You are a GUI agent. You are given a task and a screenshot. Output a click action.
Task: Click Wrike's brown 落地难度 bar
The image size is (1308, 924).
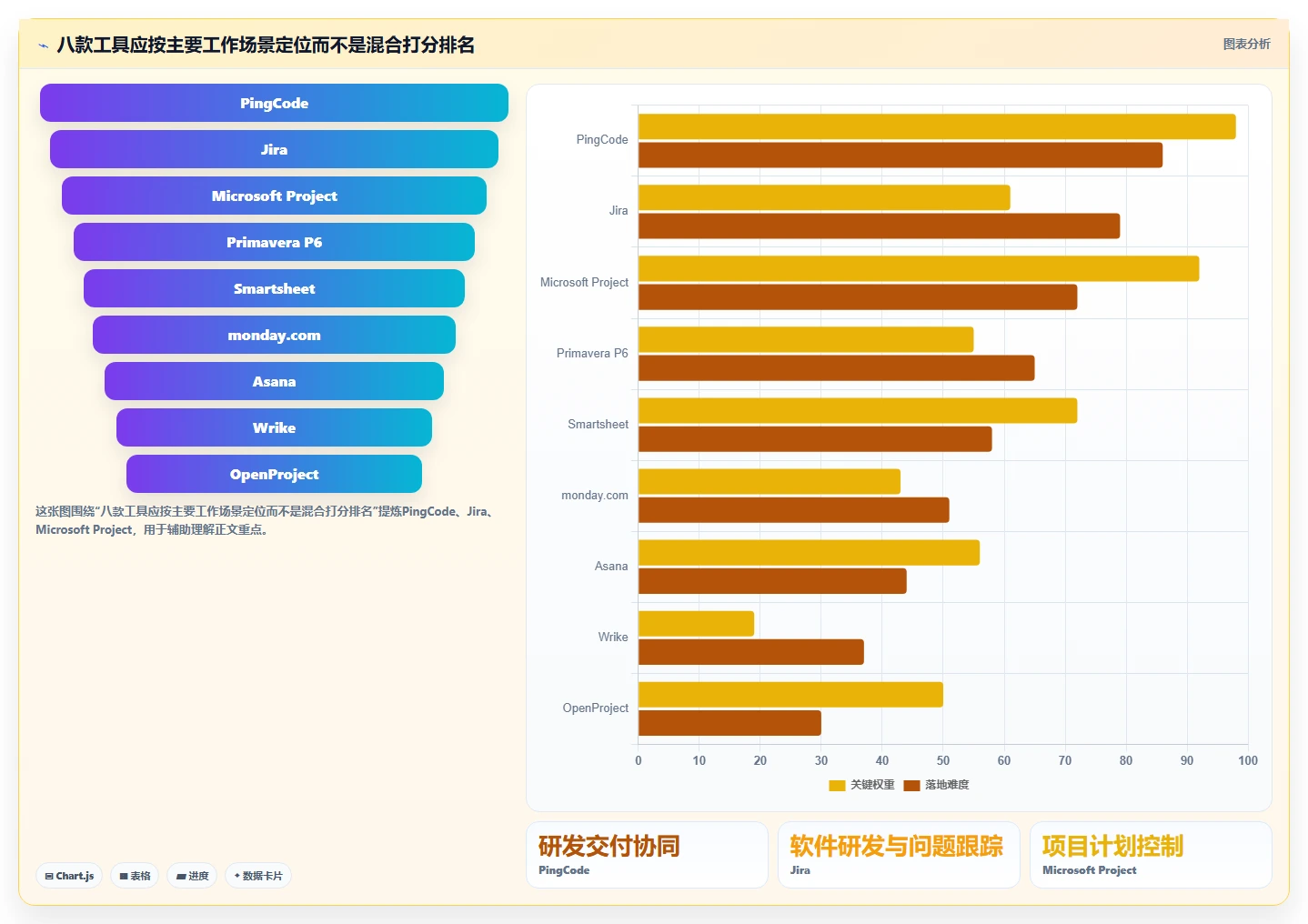[x=751, y=651]
